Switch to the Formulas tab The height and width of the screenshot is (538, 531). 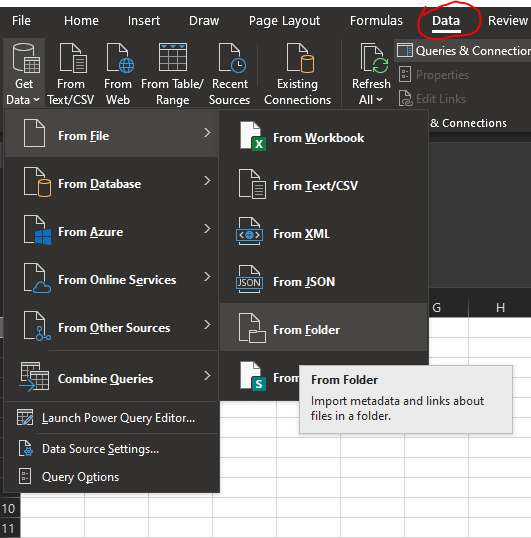pyautogui.click(x=376, y=21)
